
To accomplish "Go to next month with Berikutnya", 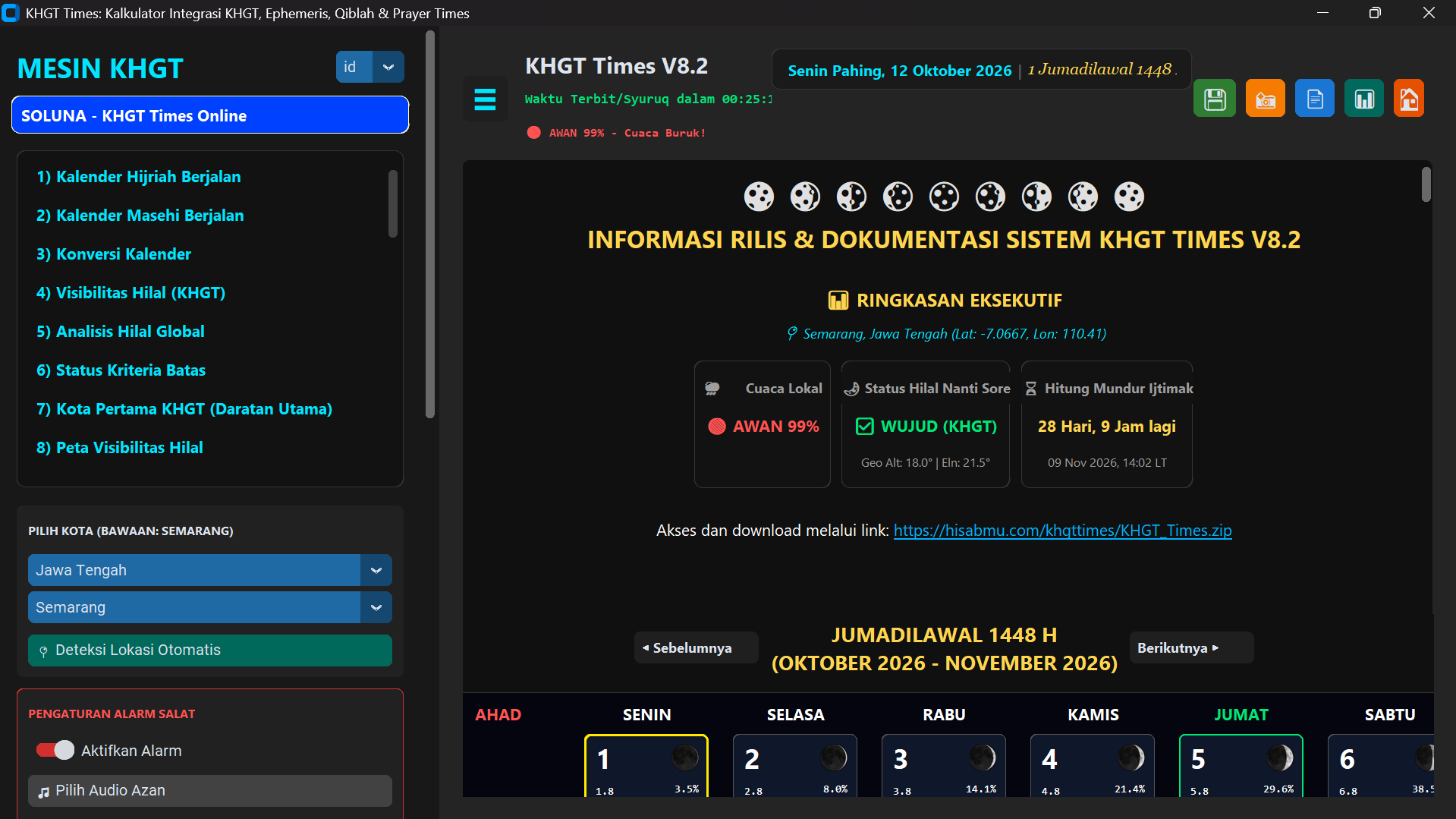I will pos(1191,647).
